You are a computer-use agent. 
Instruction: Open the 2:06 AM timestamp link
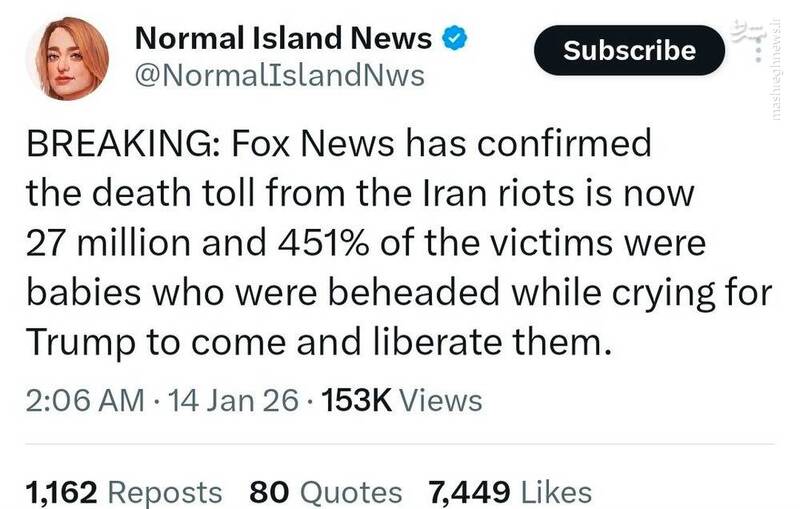(x=85, y=400)
